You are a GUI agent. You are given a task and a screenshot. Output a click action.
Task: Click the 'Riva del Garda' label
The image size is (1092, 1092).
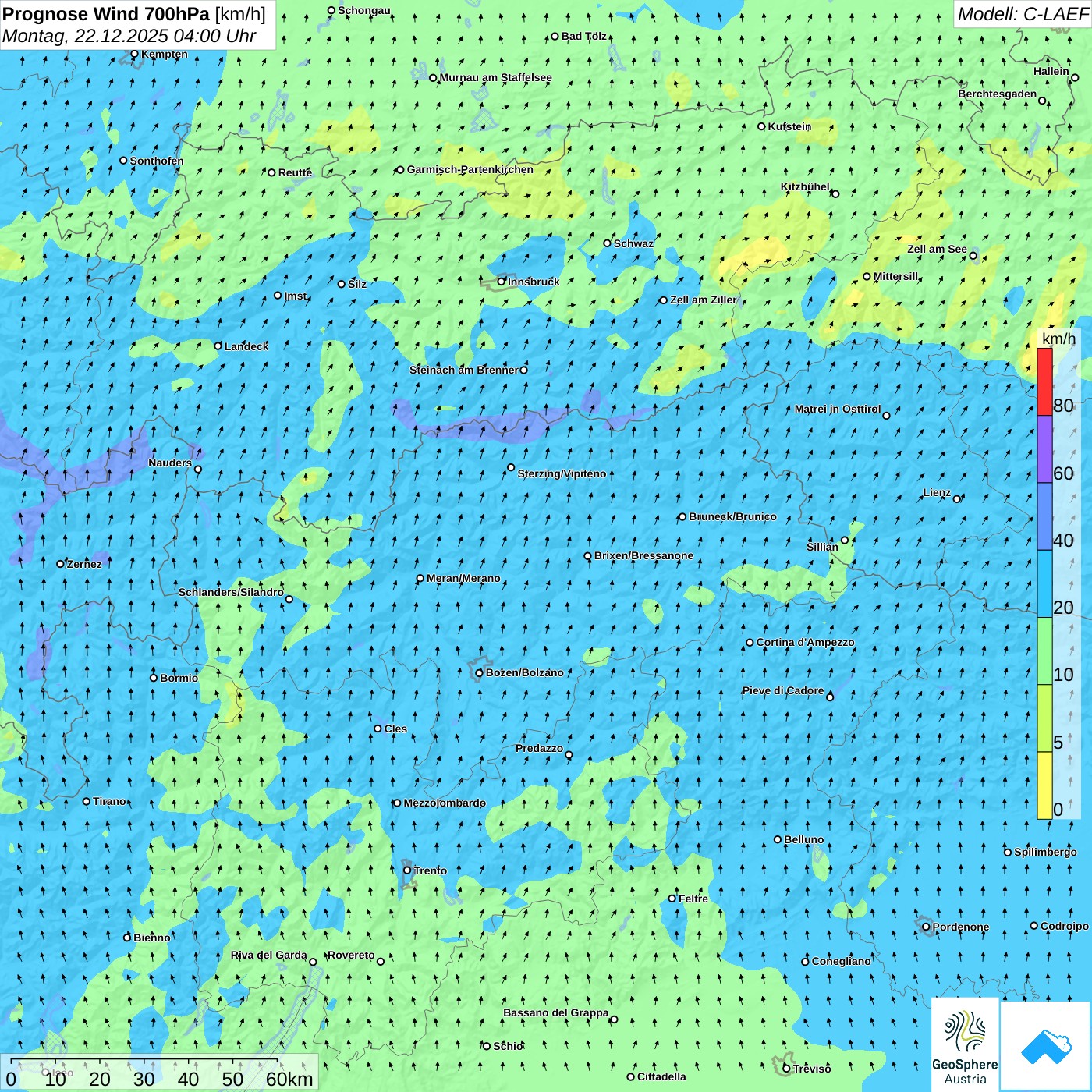[x=269, y=955]
